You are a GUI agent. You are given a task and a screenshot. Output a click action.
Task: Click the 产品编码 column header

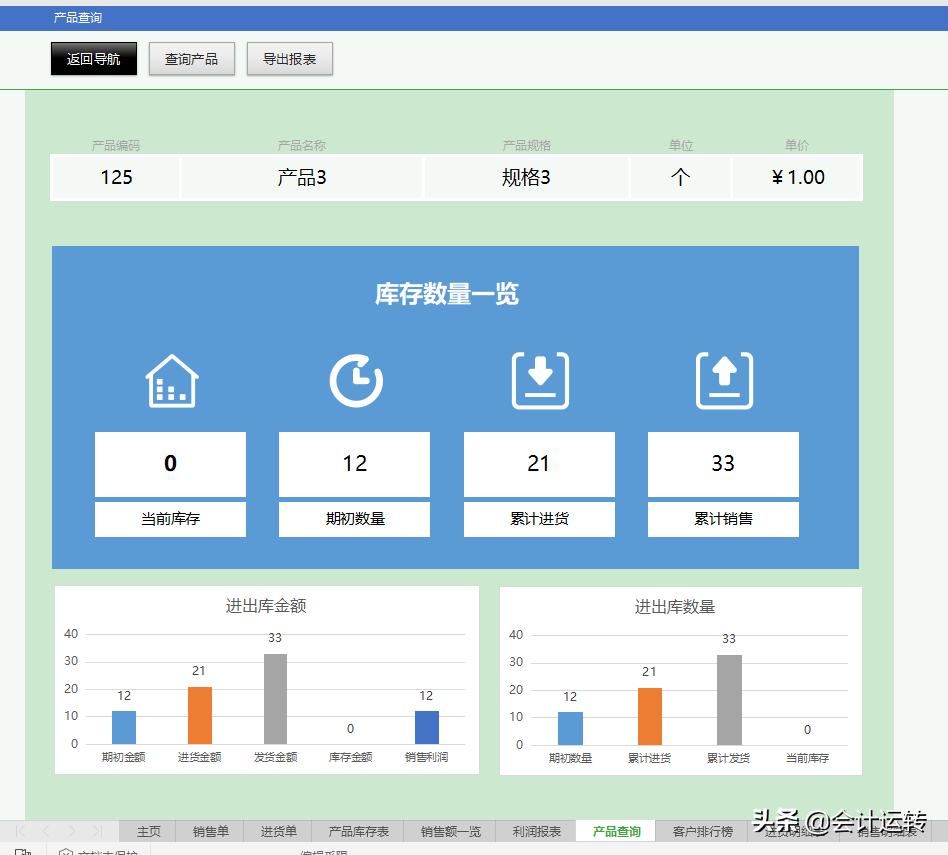[x=115, y=145]
